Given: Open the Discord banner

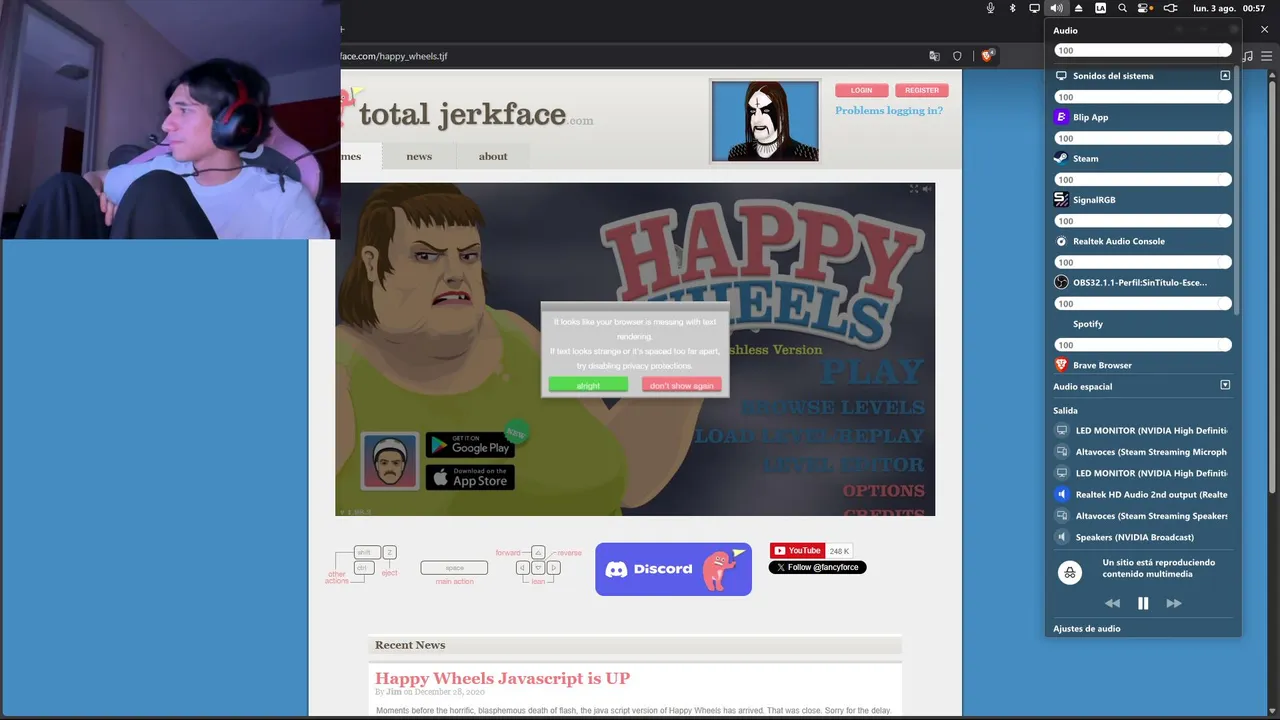Looking at the screenshot, I should 673,569.
